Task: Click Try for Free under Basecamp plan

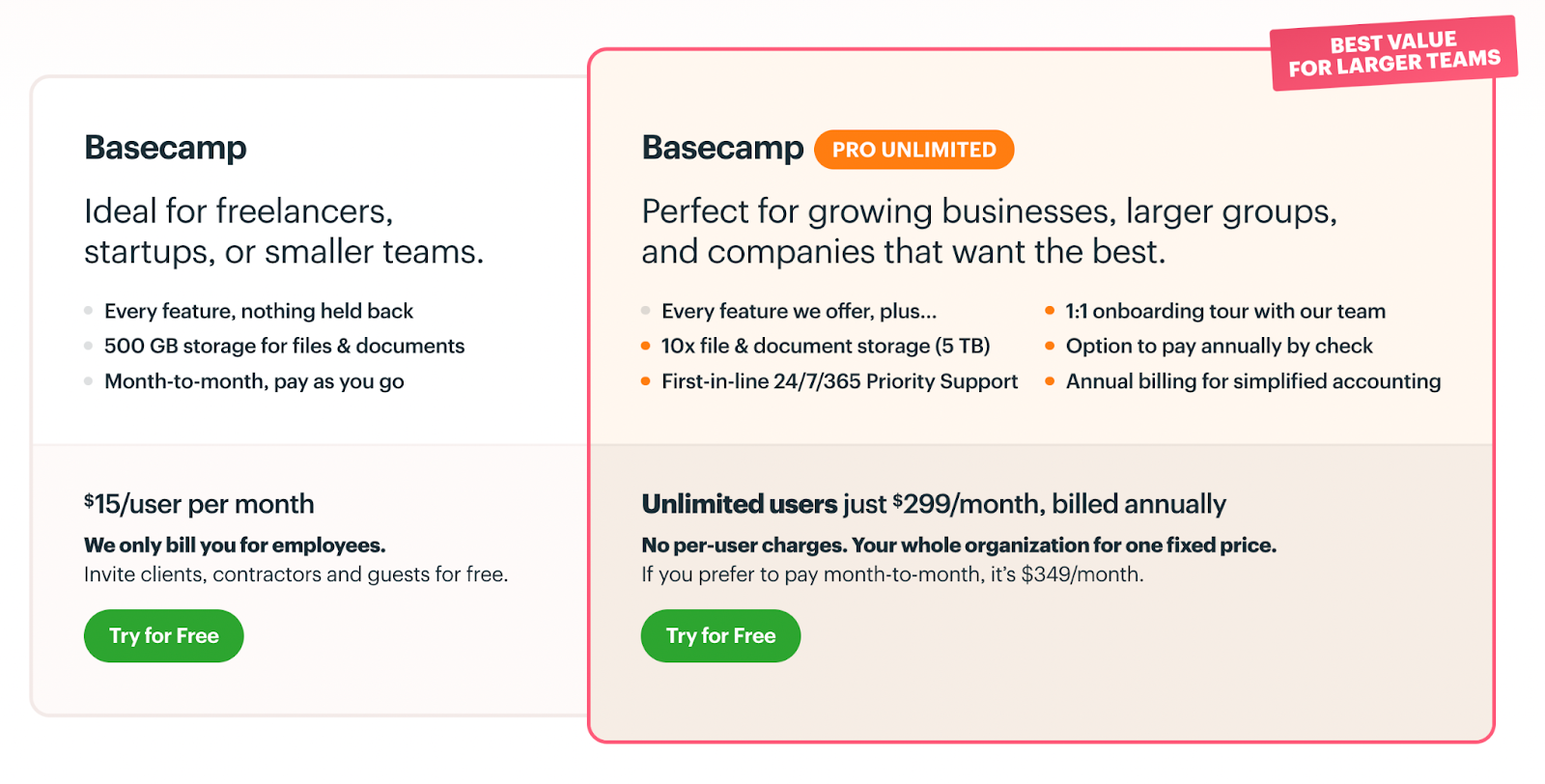Action: (163, 635)
